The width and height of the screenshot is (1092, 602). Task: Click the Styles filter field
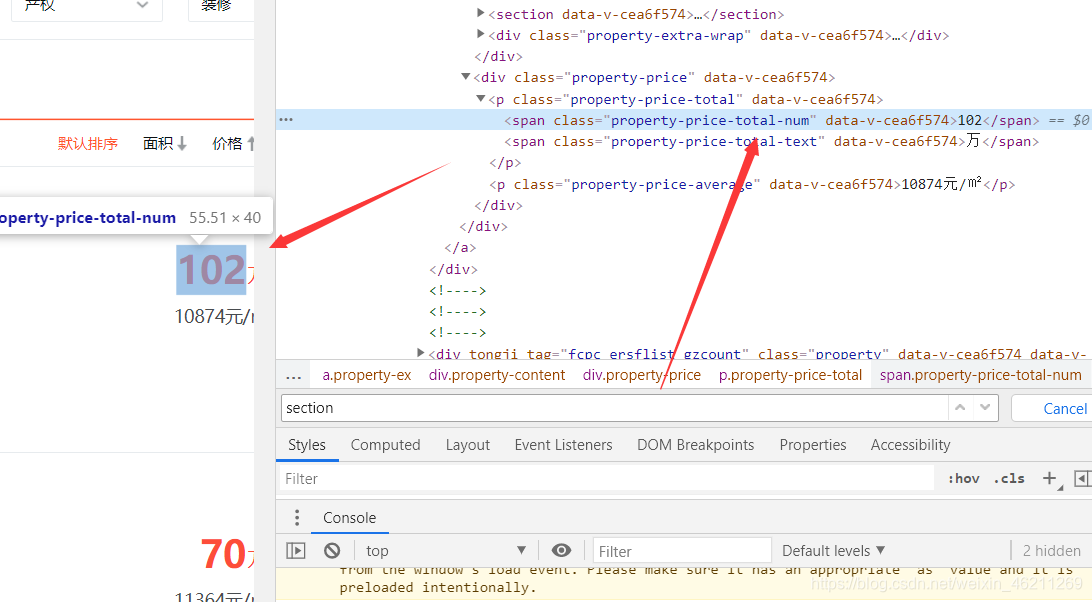[x=606, y=479]
